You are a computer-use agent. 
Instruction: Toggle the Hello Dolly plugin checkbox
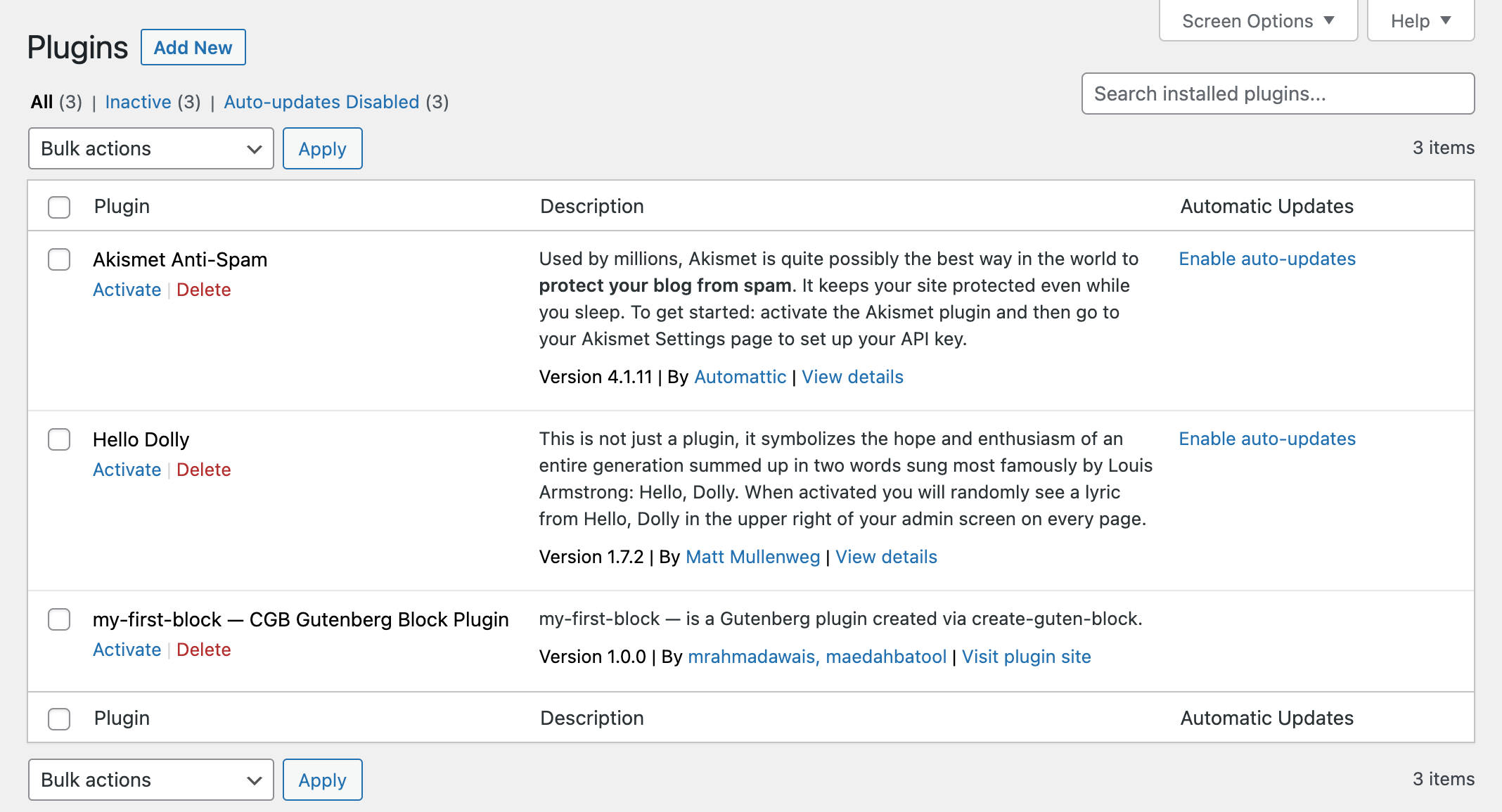click(x=58, y=440)
